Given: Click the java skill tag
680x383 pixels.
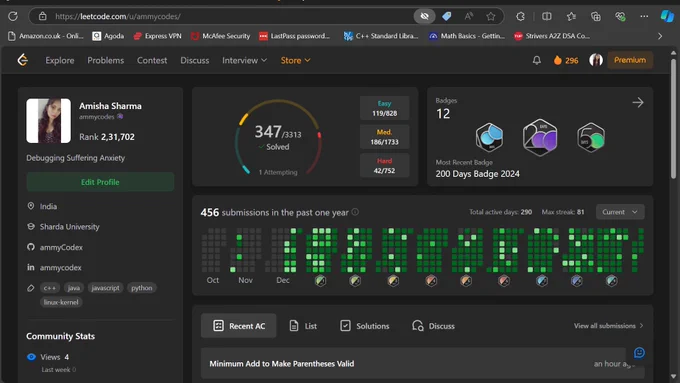Looking at the screenshot, I should point(74,288).
